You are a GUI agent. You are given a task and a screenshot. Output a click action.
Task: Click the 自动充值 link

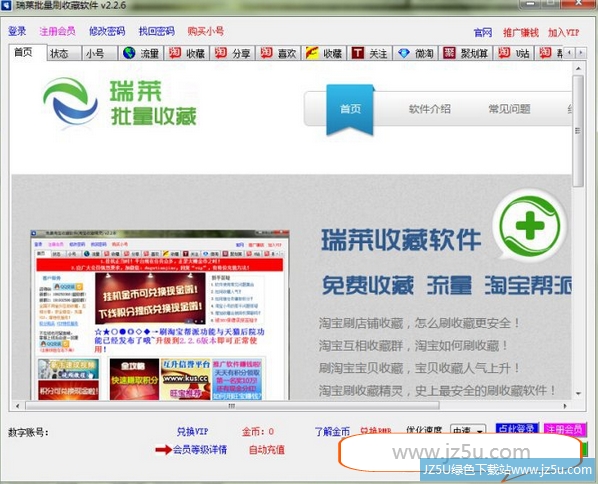[267, 450]
